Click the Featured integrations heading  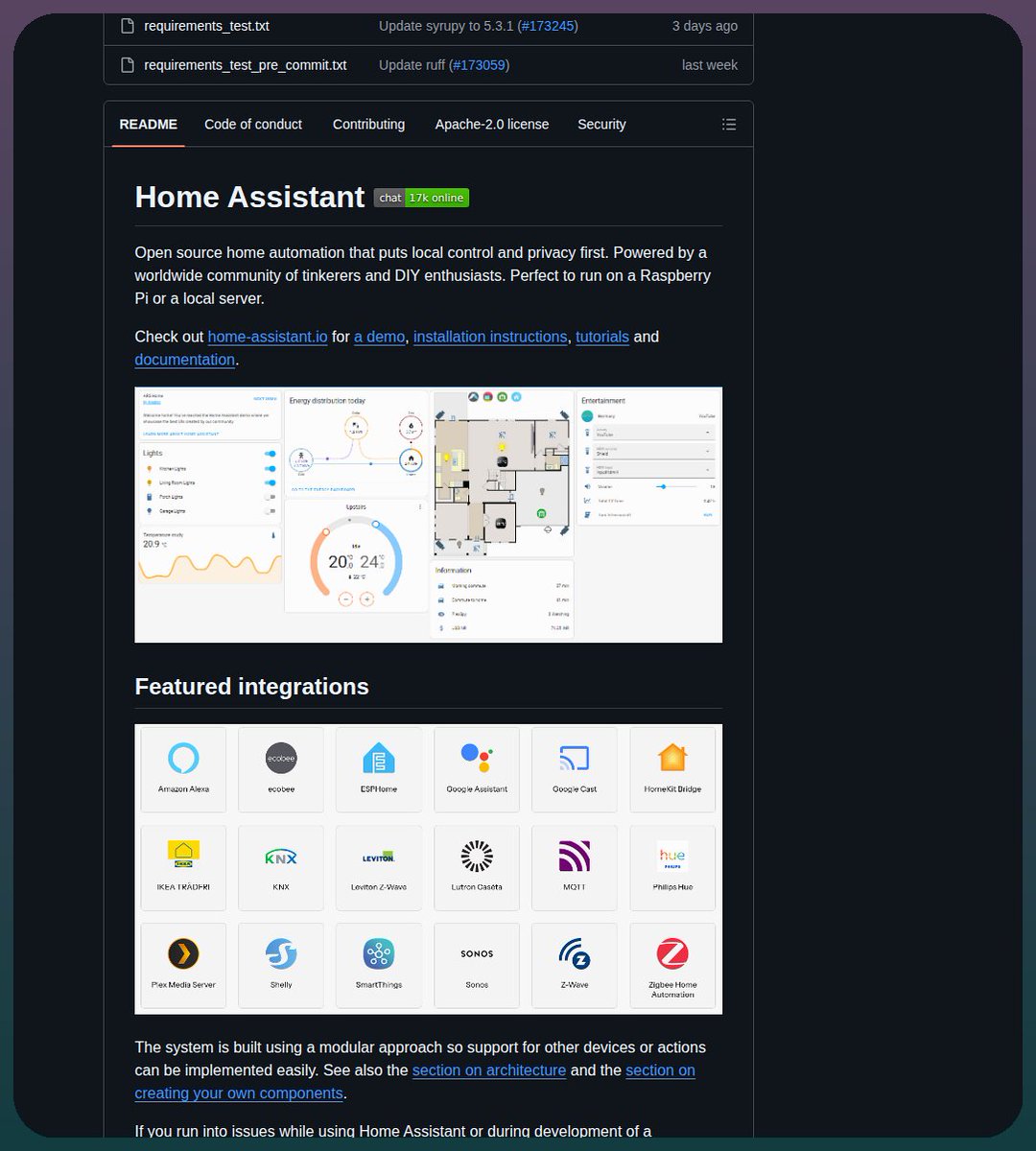pos(251,687)
